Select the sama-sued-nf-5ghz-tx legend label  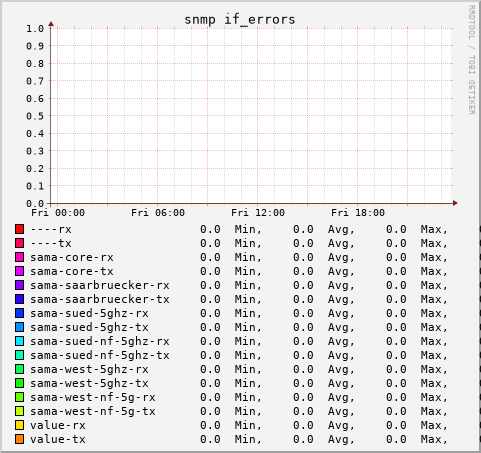(100, 356)
